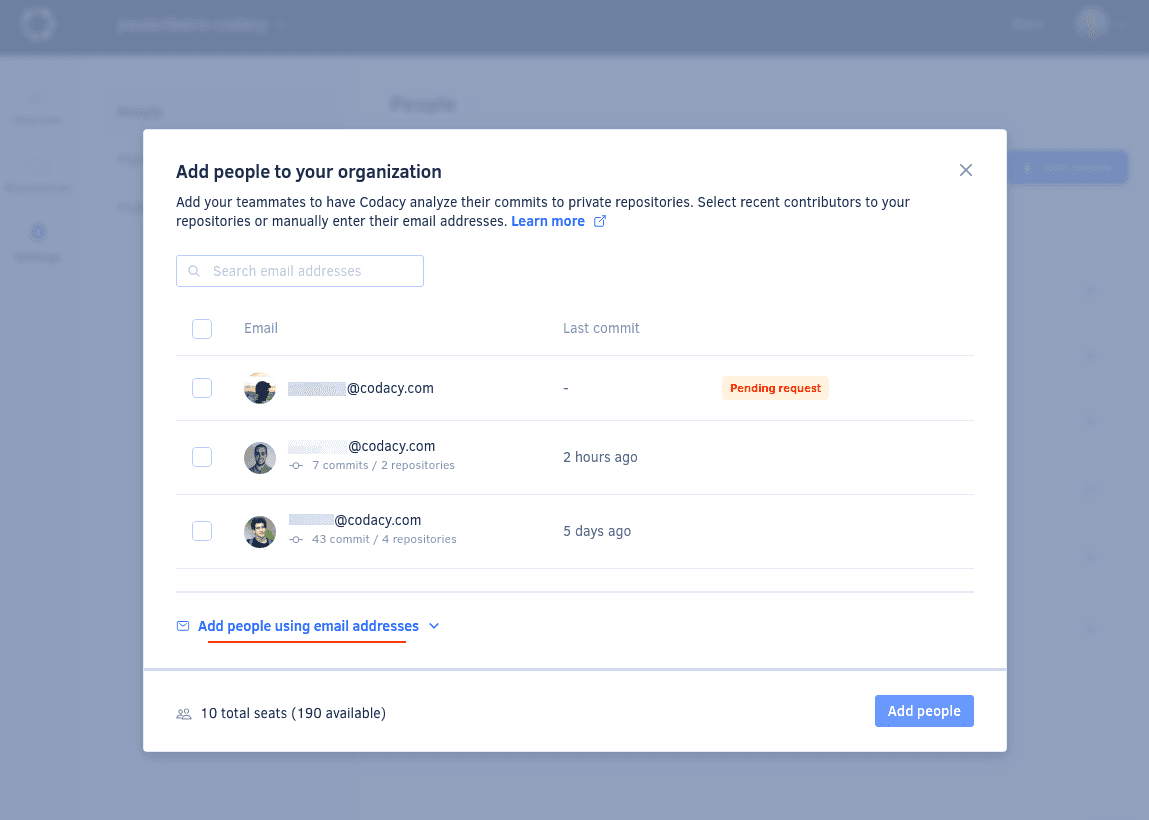Screen dimensions: 1149x820
Task: Select the People tab in the background panel
Action: tap(140, 111)
